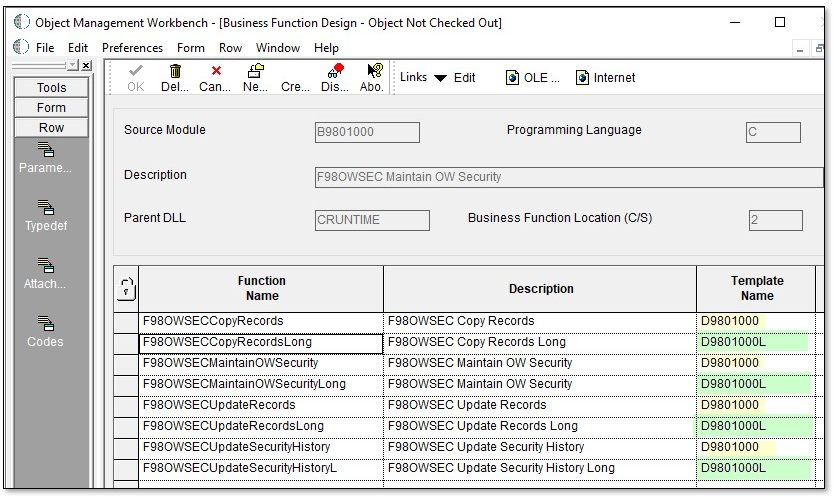Open the Parameters row exit icon
The height and width of the screenshot is (496, 835).
click(46, 151)
